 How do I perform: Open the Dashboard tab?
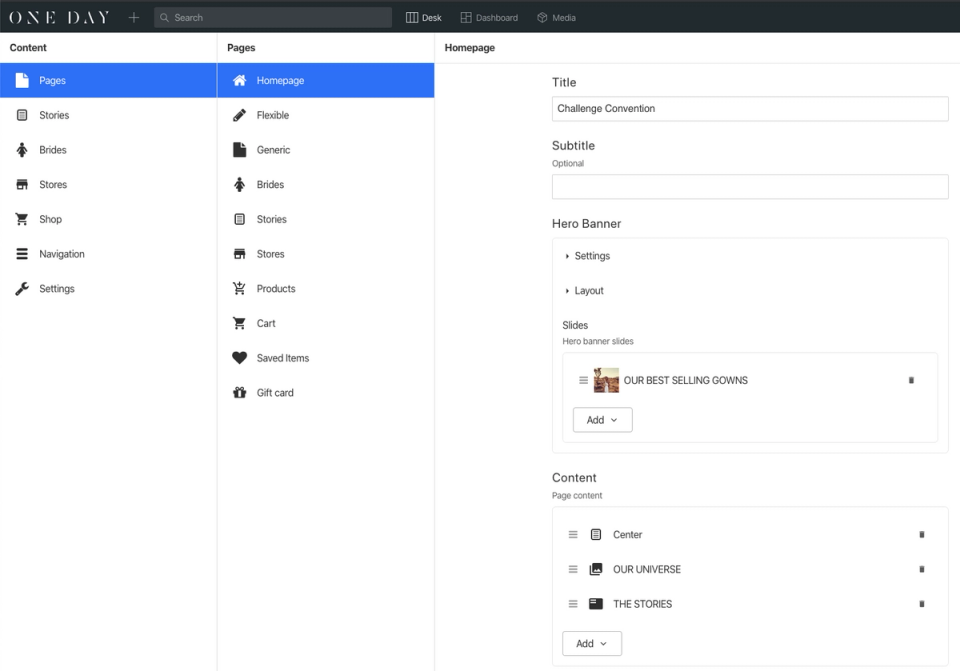[x=489, y=18]
